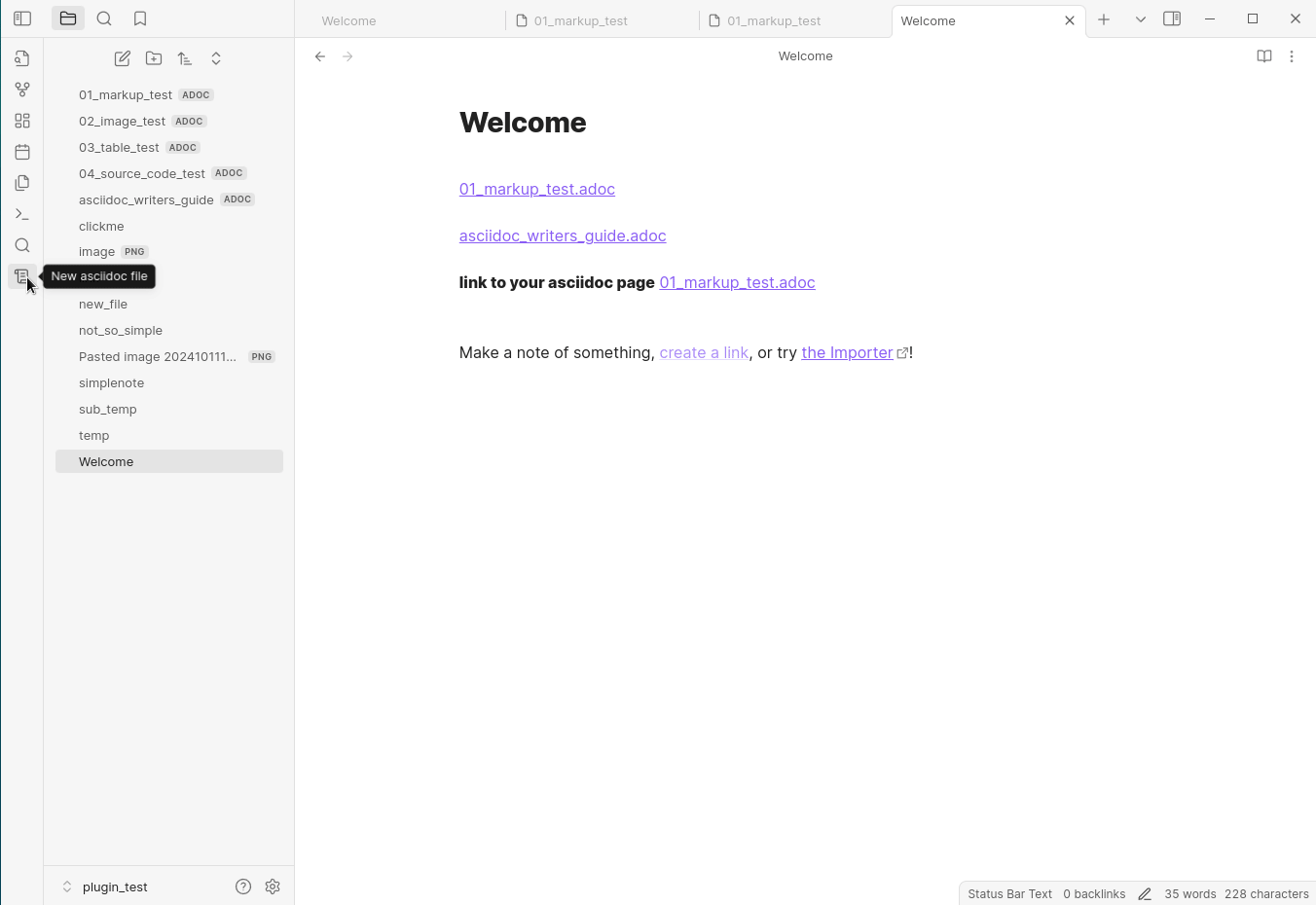Collapse all folders in the explorer
The height and width of the screenshot is (905, 1316).
(216, 58)
